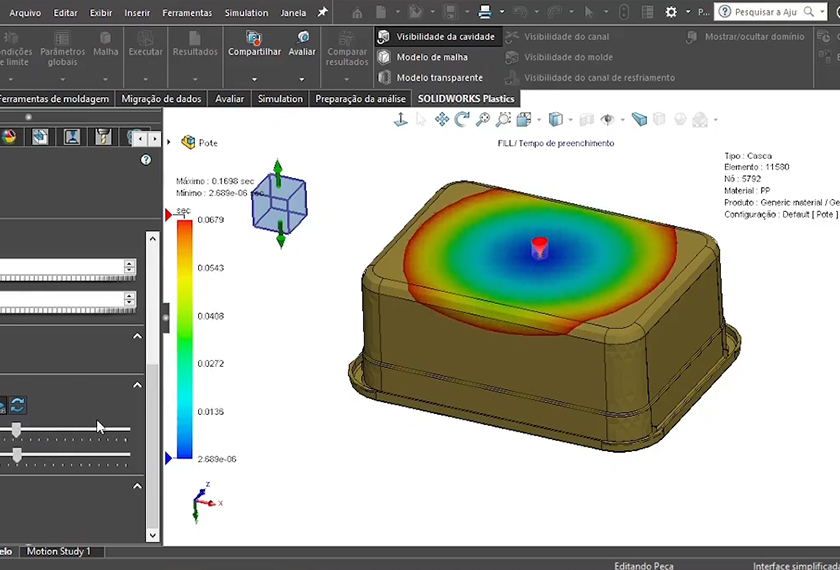This screenshot has height=570, width=840.
Task: Switch to Migração de dados tab
Action: (161, 99)
